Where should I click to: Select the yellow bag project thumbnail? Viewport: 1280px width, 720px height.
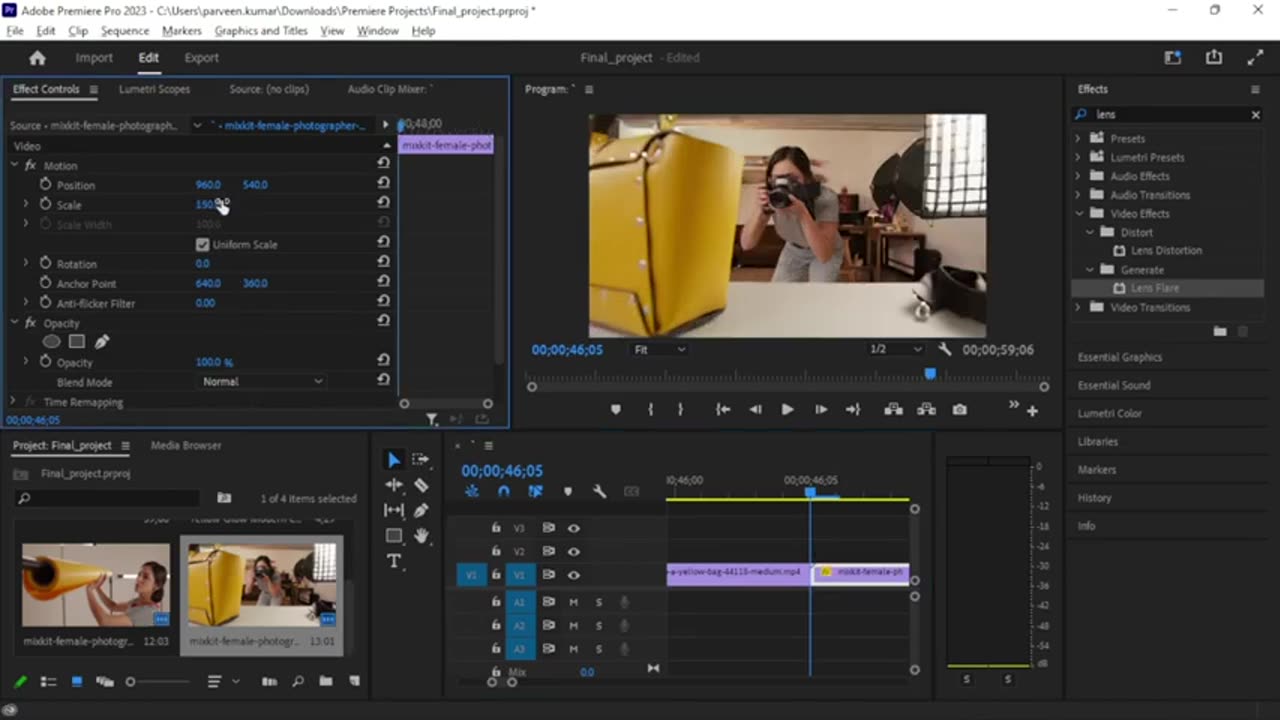261,585
